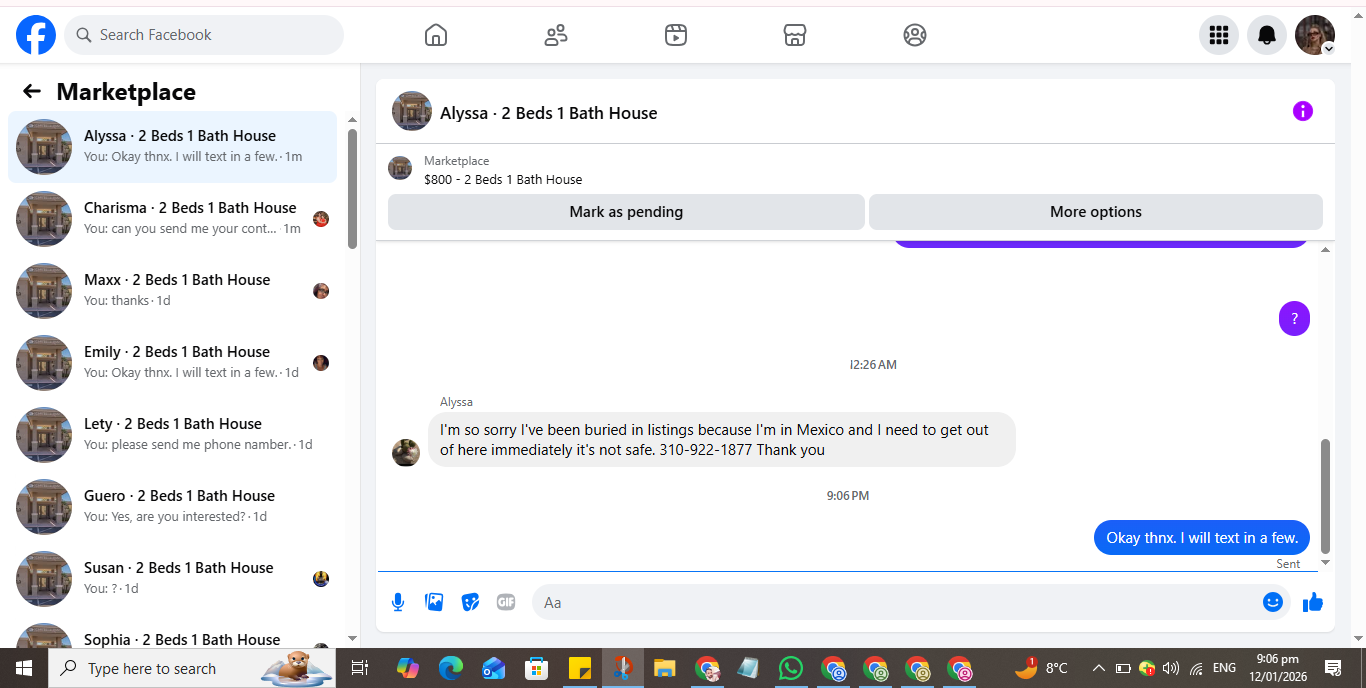Screen dimensions: 1366x688
Task: Click the conversation info icon
Action: [x=1303, y=111]
